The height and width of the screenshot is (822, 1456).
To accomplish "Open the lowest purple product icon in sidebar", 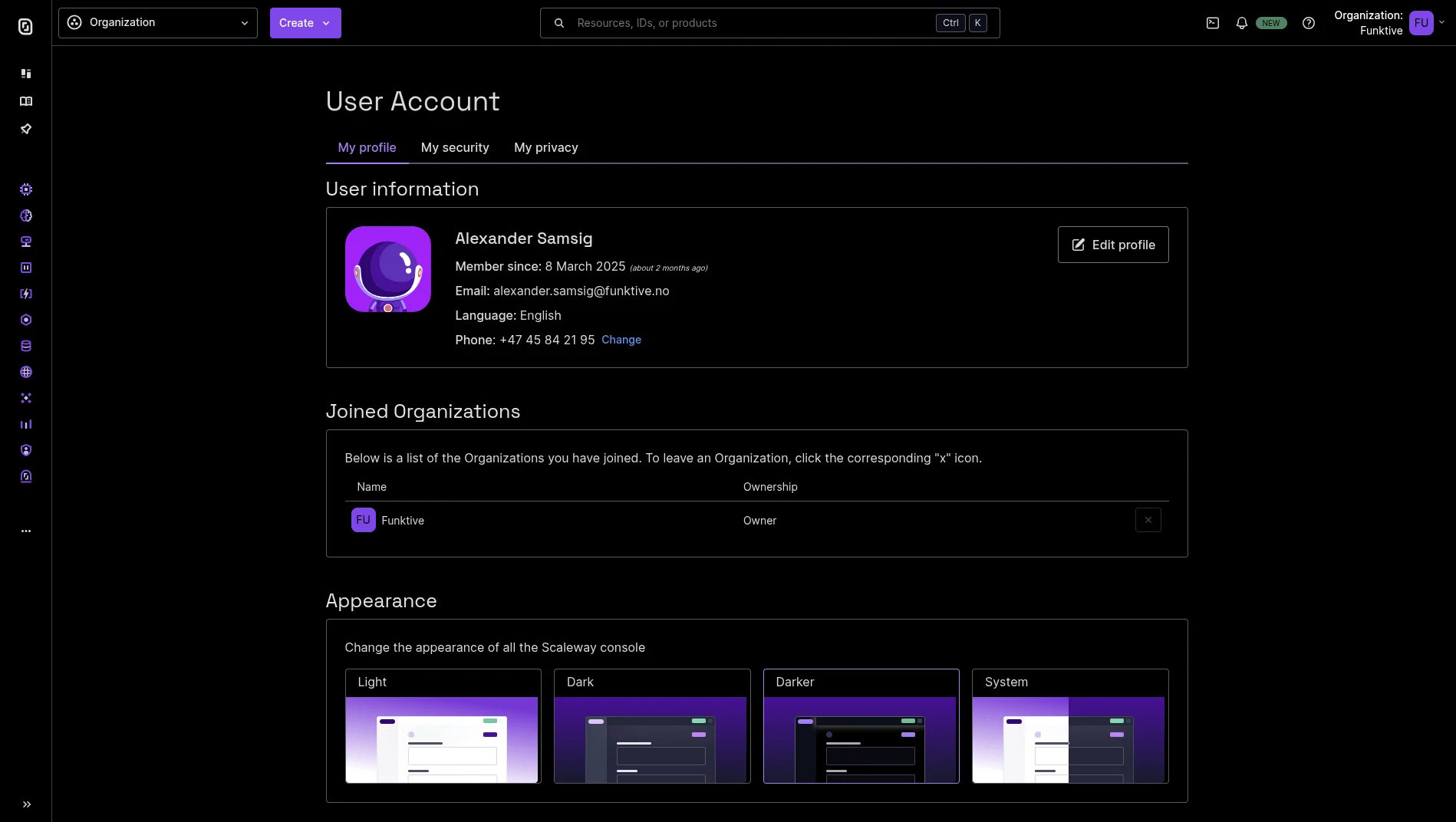I will [26, 476].
